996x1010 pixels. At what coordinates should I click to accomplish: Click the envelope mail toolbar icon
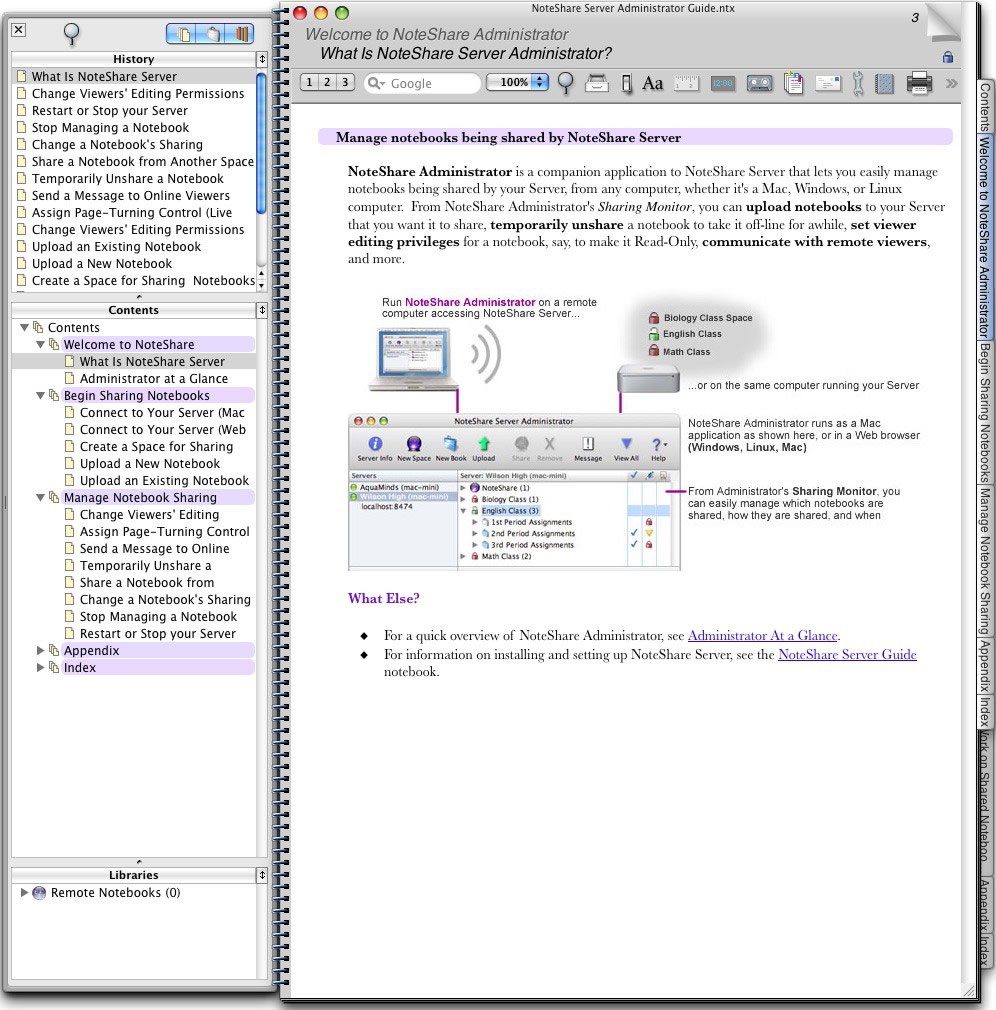pos(828,83)
